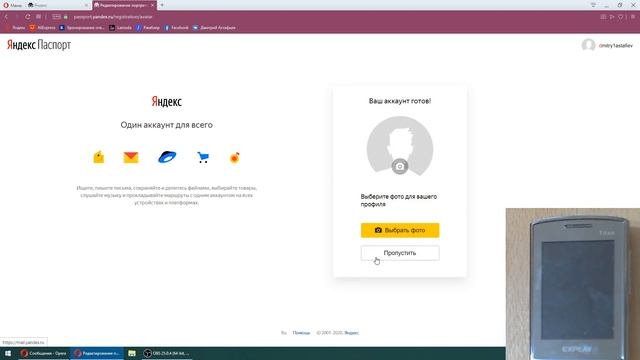Click the Яндекс Паспорт logo
Viewport: 640px width, 360px height.
pyautogui.click(x=39, y=45)
